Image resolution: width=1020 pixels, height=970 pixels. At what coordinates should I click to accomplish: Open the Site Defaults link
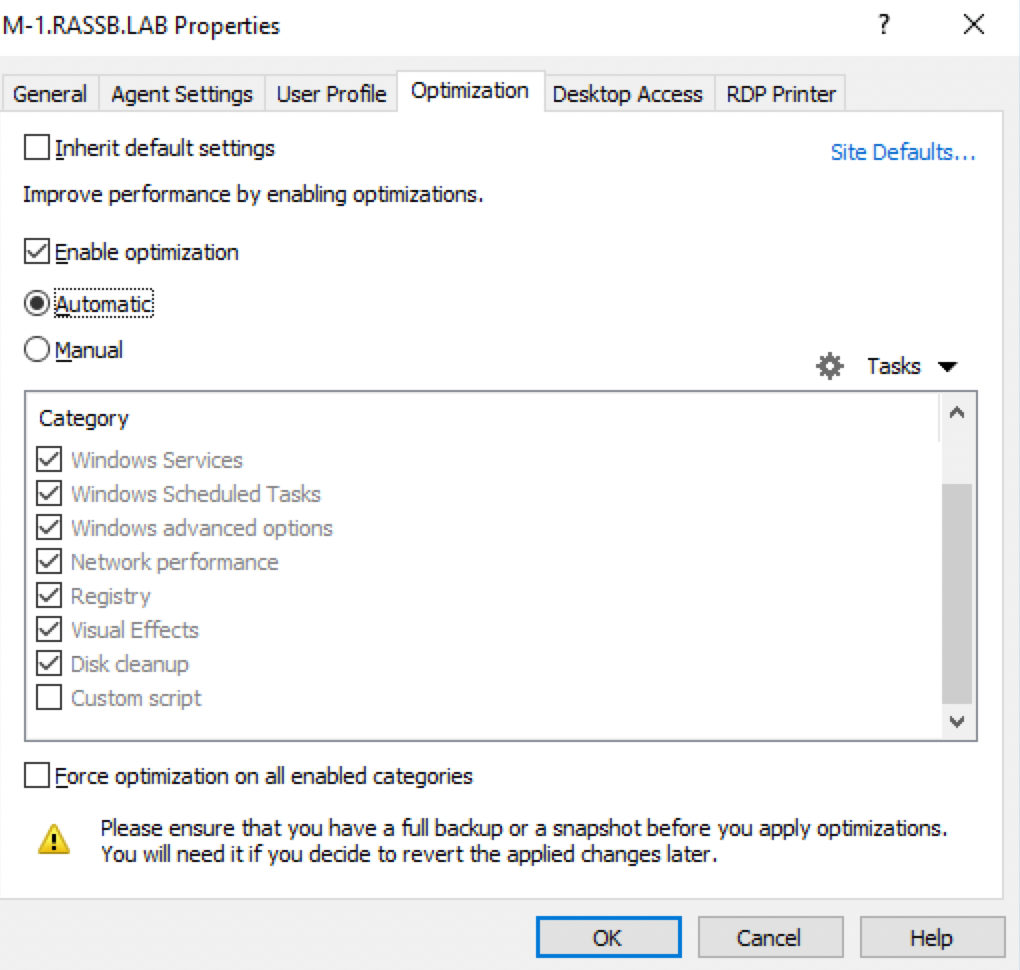903,152
